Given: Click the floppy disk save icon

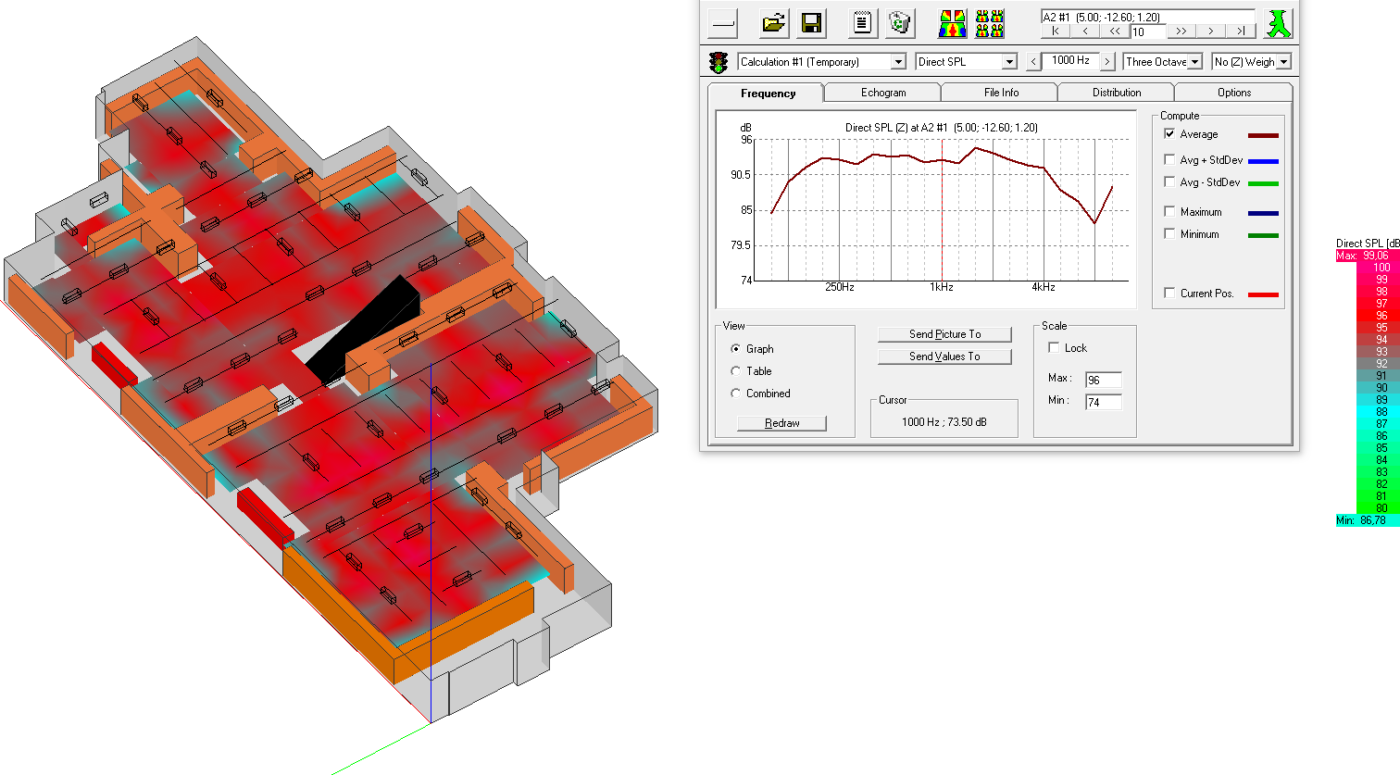Looking at the screenshot, I should tap(812, 22).
